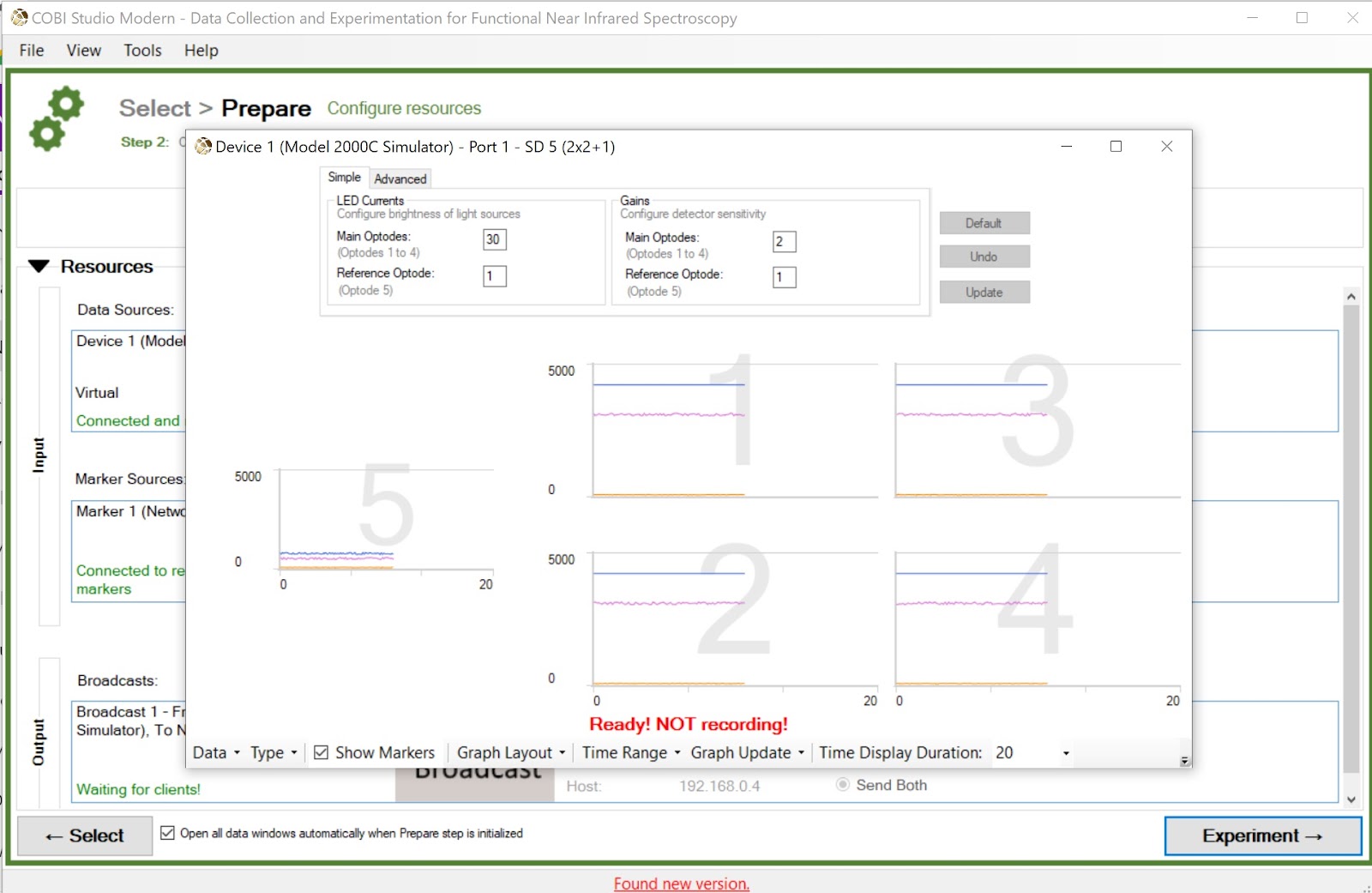Click the toolbar overflow icon at bottom right
The width and height of the screenshot is (1372, 893).
[1184, 761]
